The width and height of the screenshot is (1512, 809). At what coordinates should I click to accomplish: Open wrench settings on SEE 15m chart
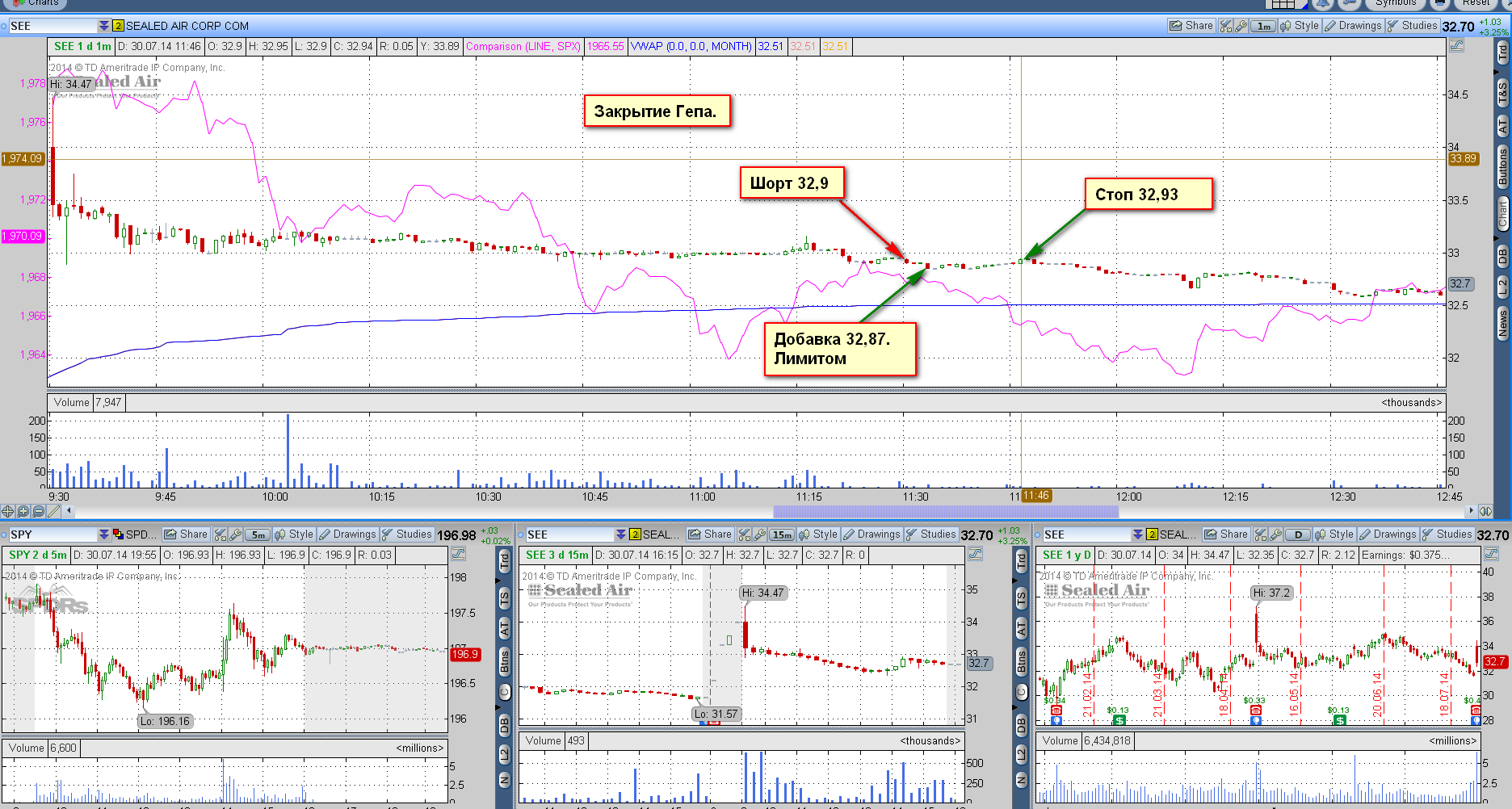760,534
